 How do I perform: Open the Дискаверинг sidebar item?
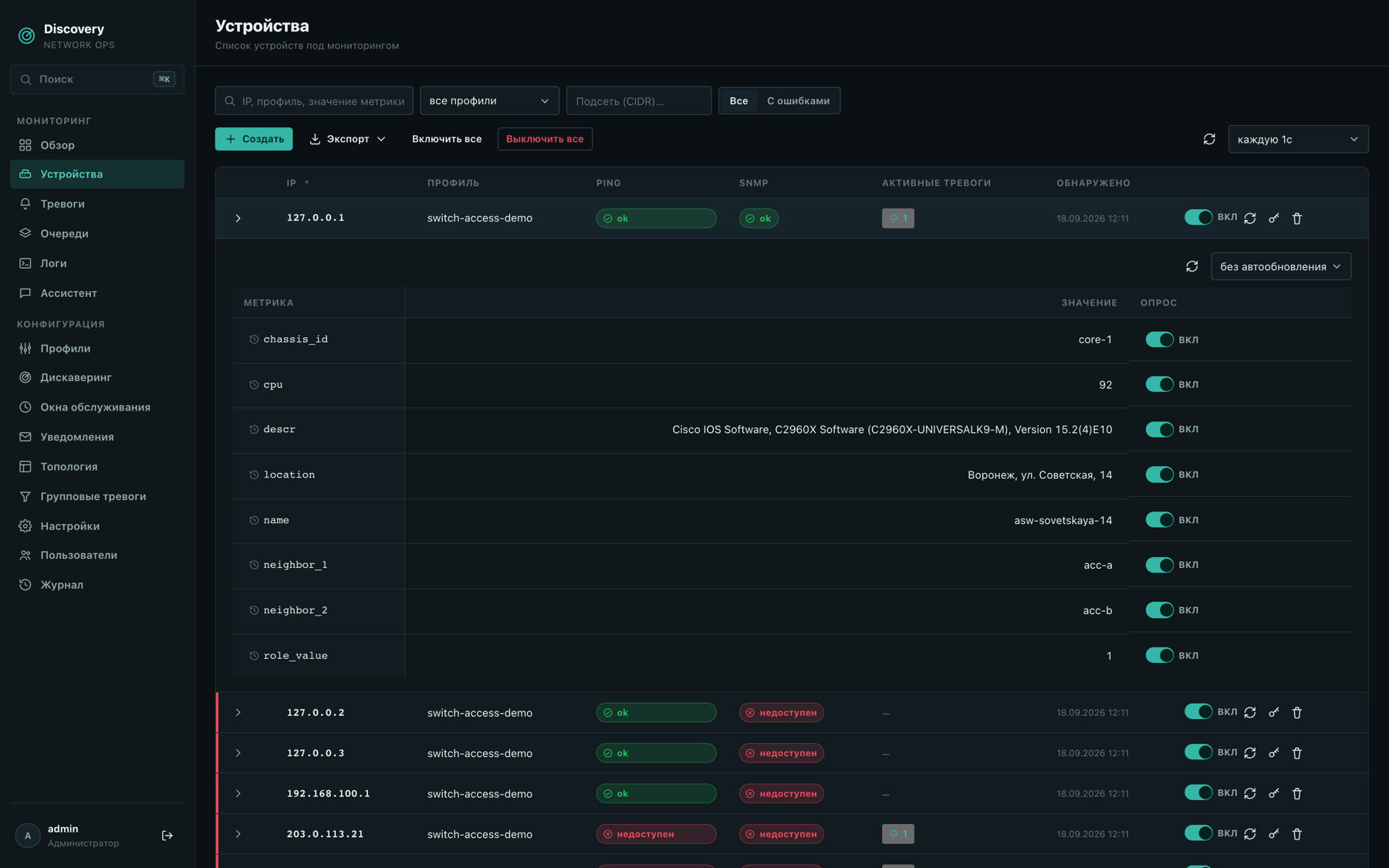coord(97,377)
